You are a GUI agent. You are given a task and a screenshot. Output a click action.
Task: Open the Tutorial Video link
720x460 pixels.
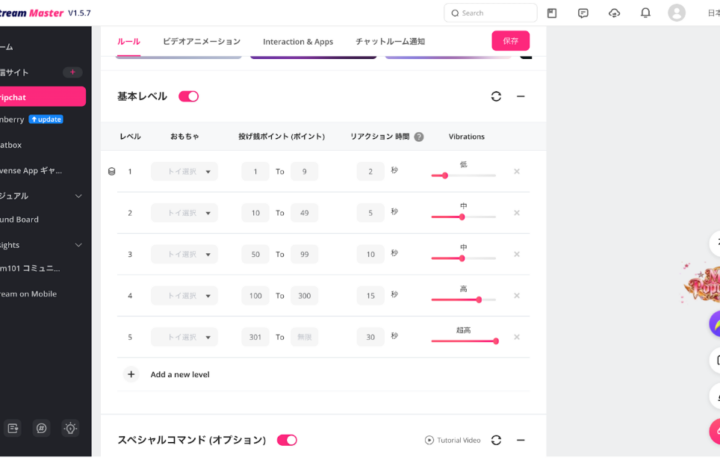point(452,440)
